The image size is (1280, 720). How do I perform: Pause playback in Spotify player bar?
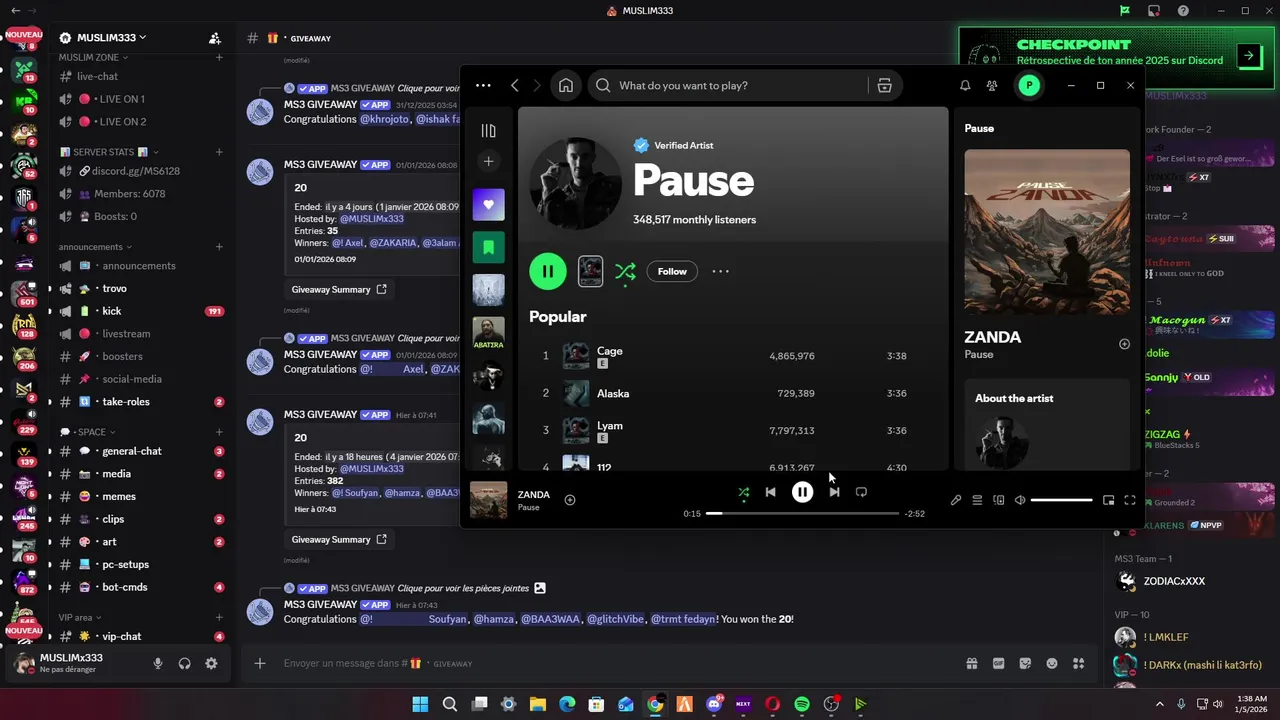coord(802,492)
